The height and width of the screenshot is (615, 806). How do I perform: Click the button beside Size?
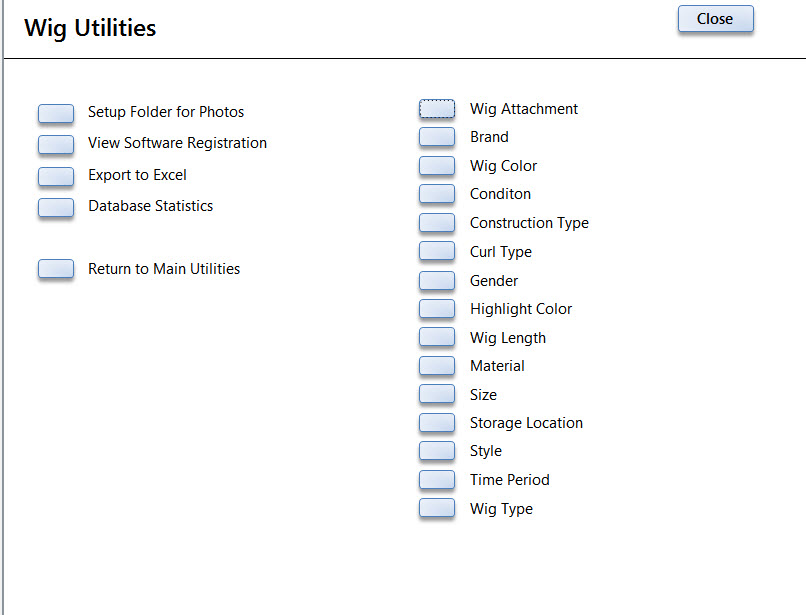coord(437,394)
